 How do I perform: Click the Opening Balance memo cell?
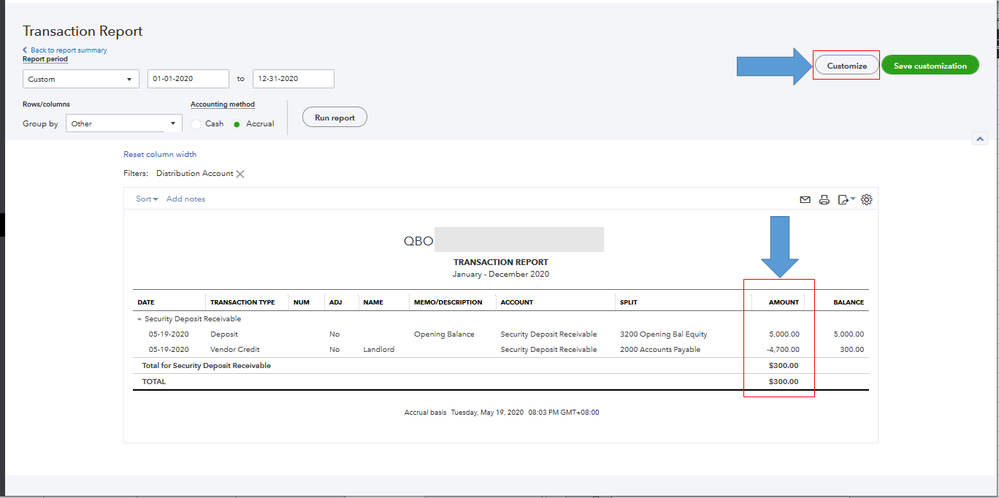pos(444,334)
